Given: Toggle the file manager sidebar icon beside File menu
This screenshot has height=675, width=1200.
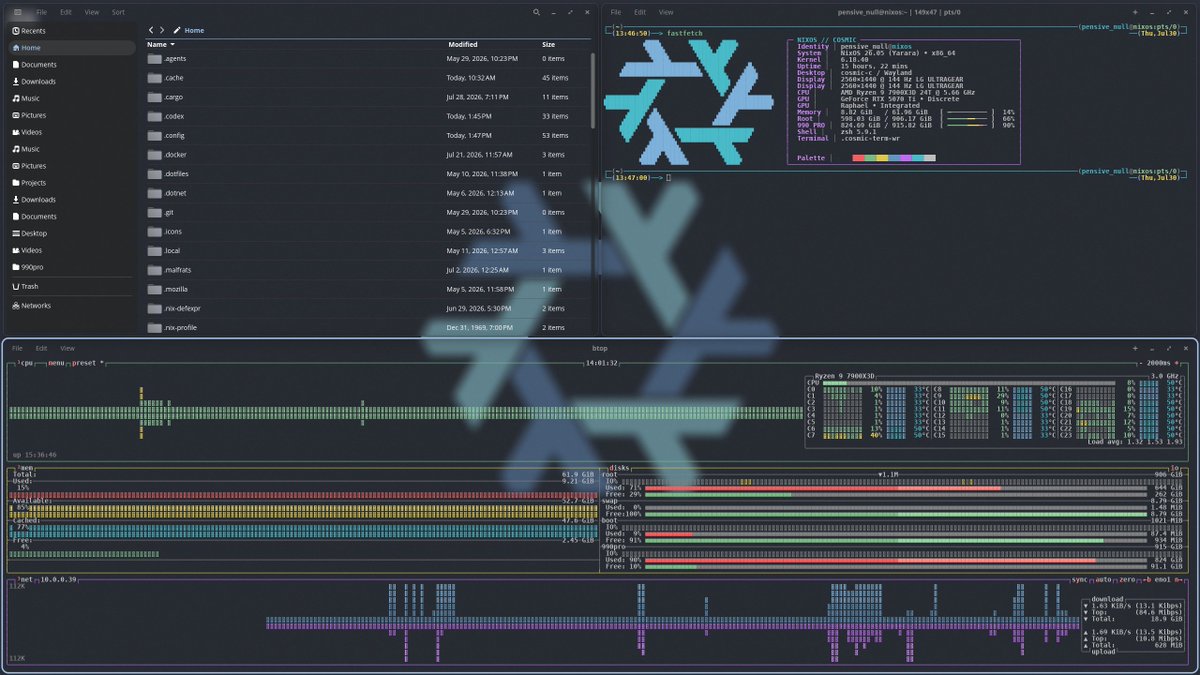Looking at the screenshot, I should click(x=16, y=12).
